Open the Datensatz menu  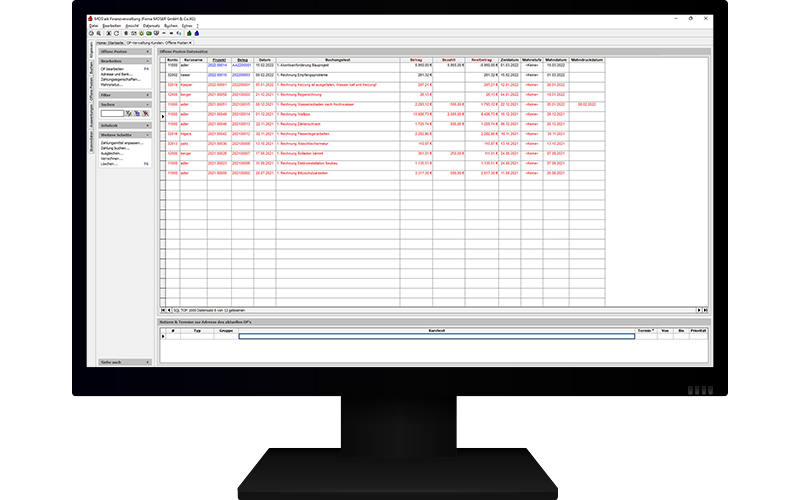(x=151, y=26)
